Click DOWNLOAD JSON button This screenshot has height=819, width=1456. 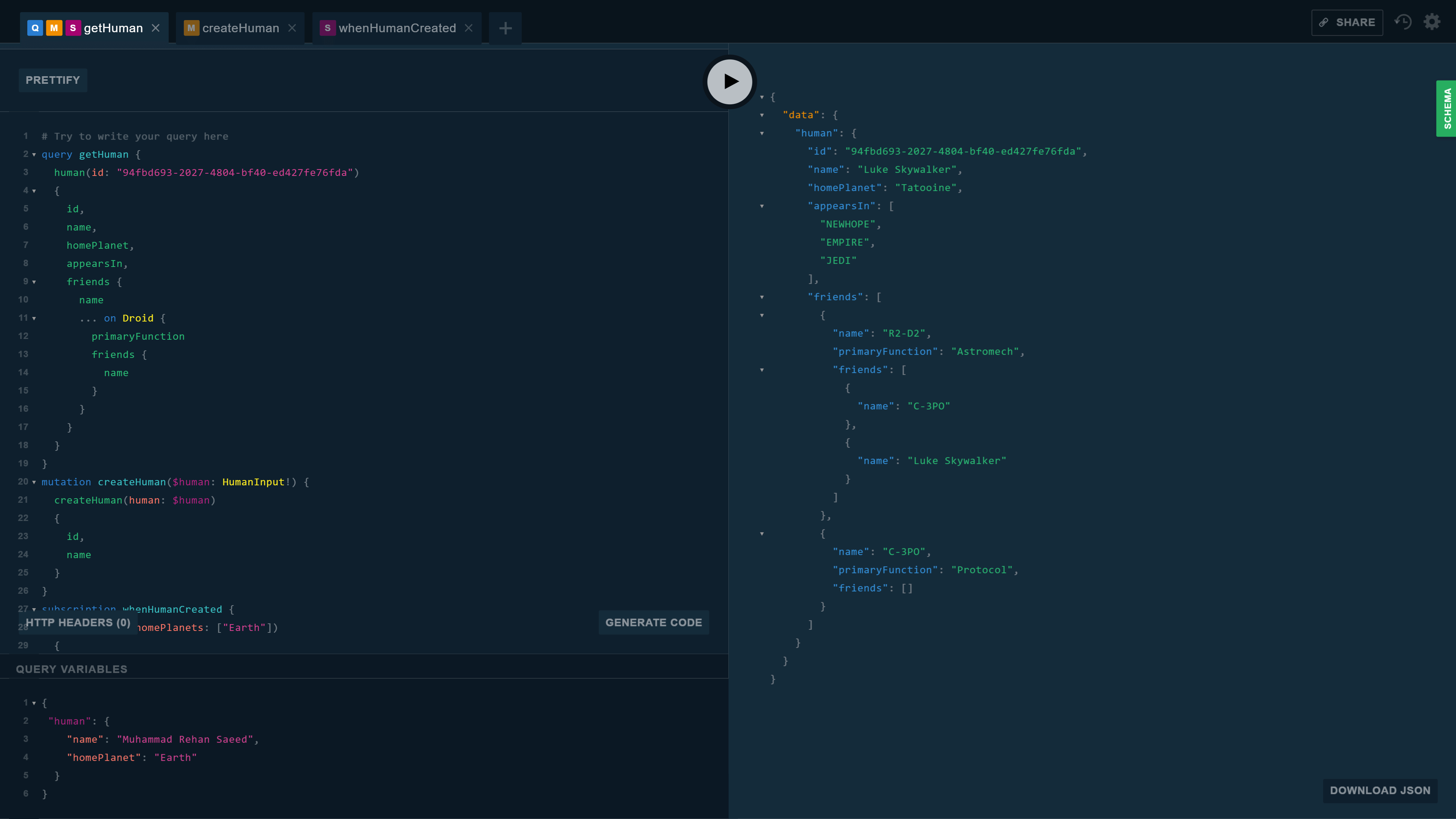coord(1380,790)
